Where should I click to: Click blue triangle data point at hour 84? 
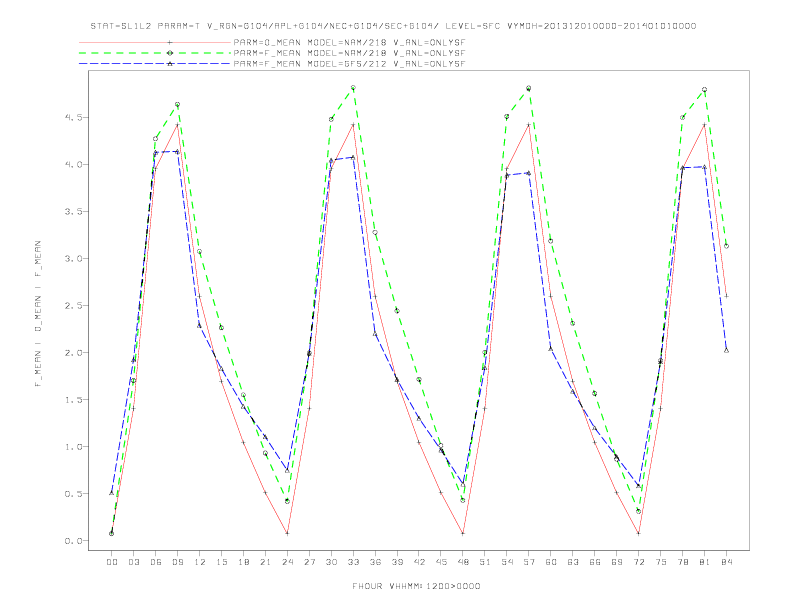726,350
